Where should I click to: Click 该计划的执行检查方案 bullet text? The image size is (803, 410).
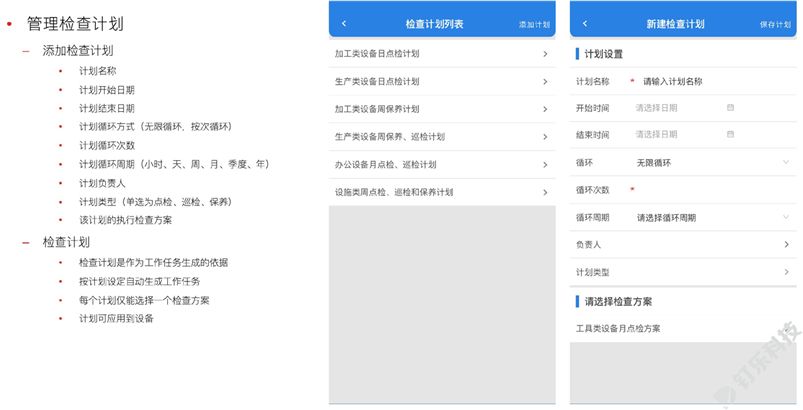pyautogui.click(x=125, y=220)
